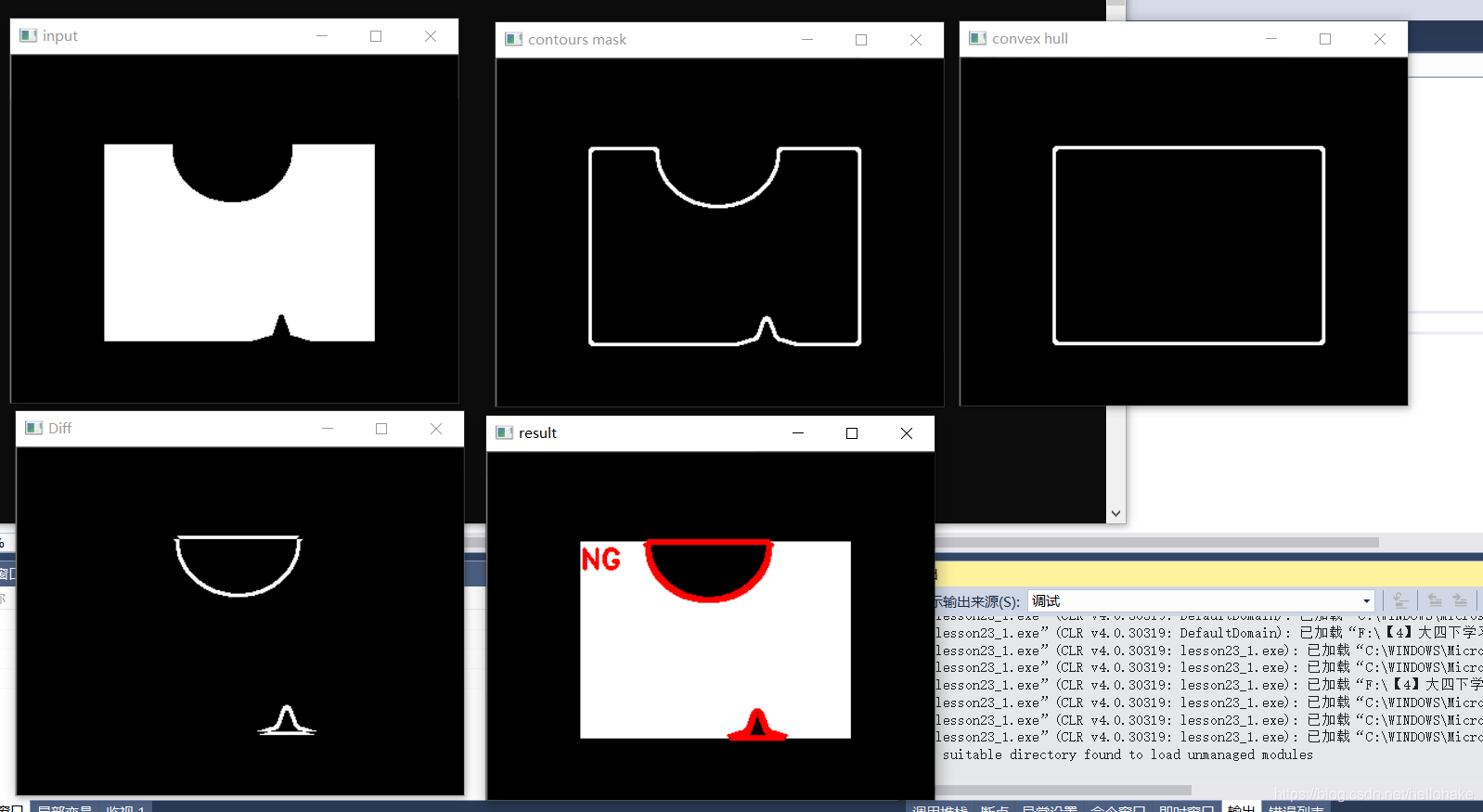Go to next message in Output toolbar

(x=1460, y=600)
